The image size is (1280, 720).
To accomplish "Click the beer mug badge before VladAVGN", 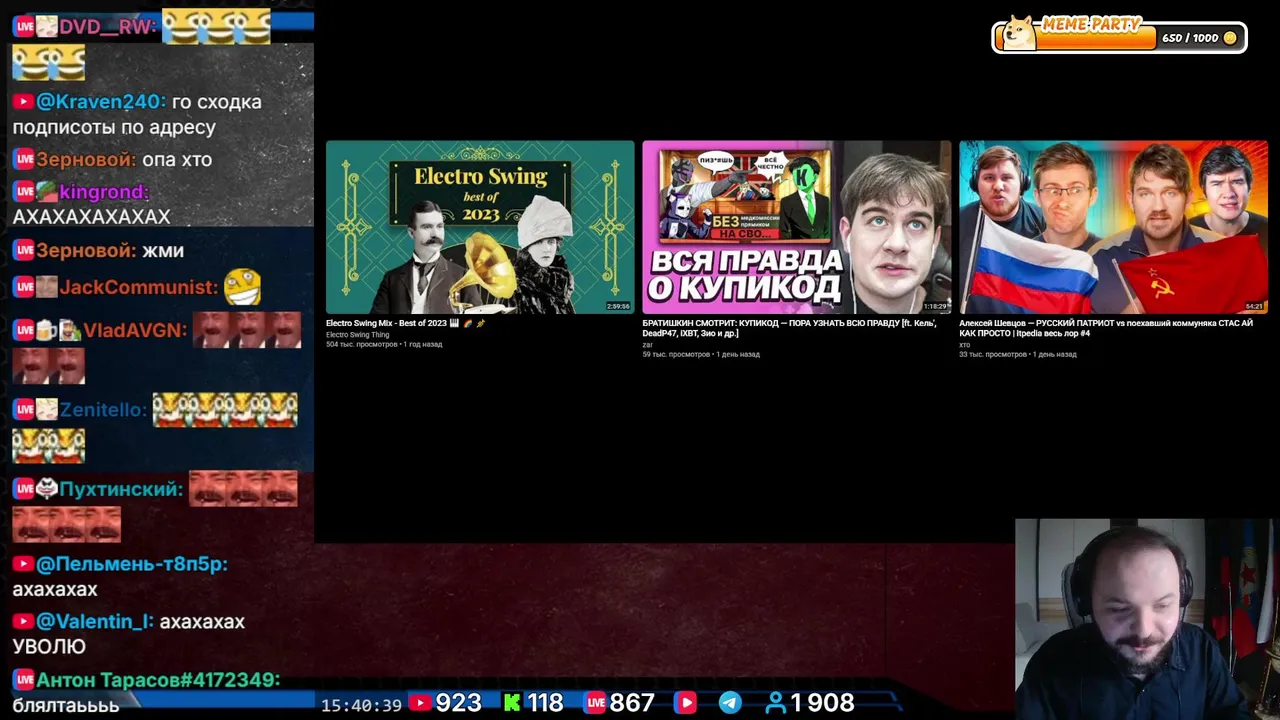I will coord(47,330).
